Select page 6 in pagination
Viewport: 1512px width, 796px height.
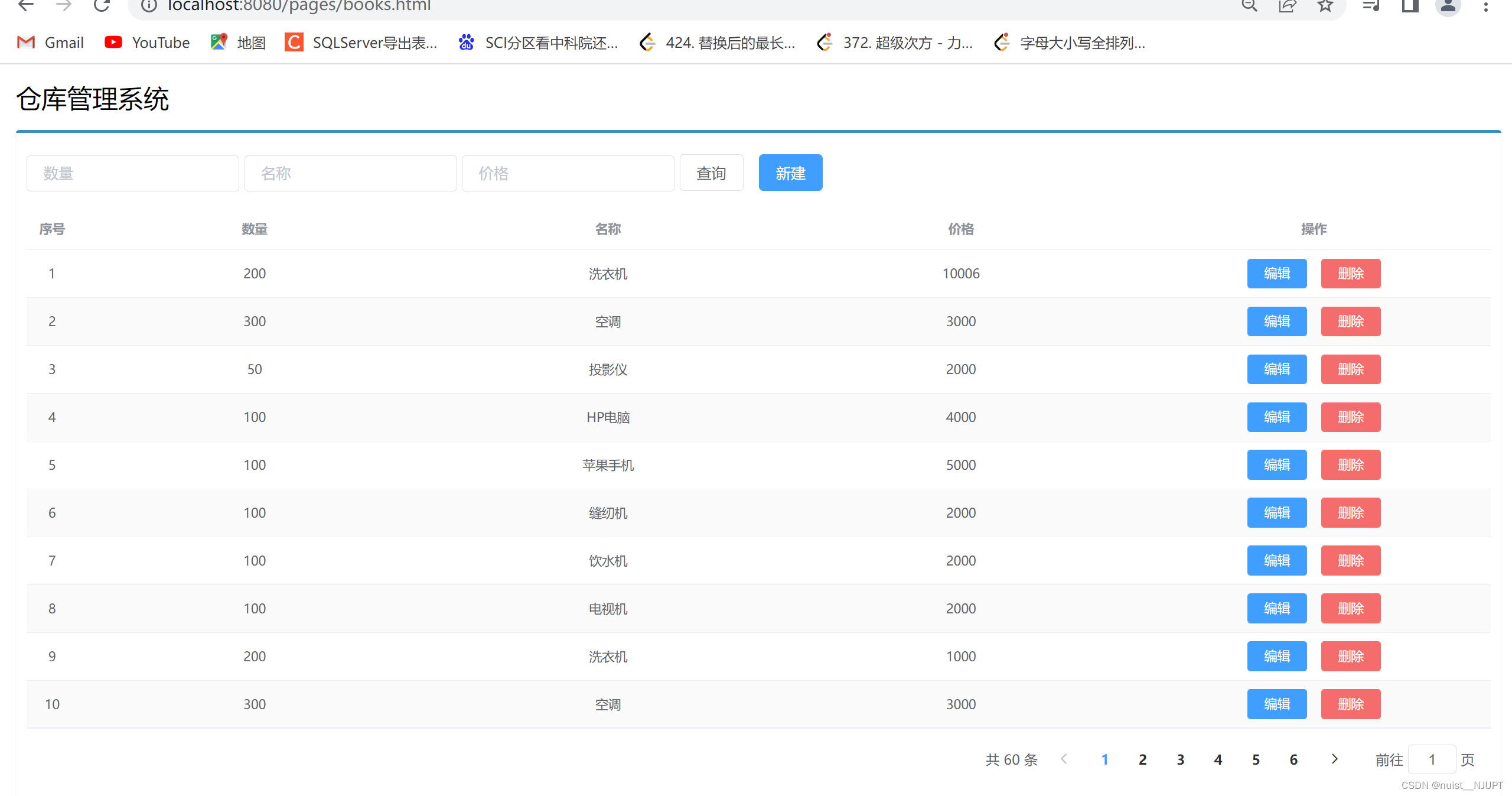point(1293,759)
